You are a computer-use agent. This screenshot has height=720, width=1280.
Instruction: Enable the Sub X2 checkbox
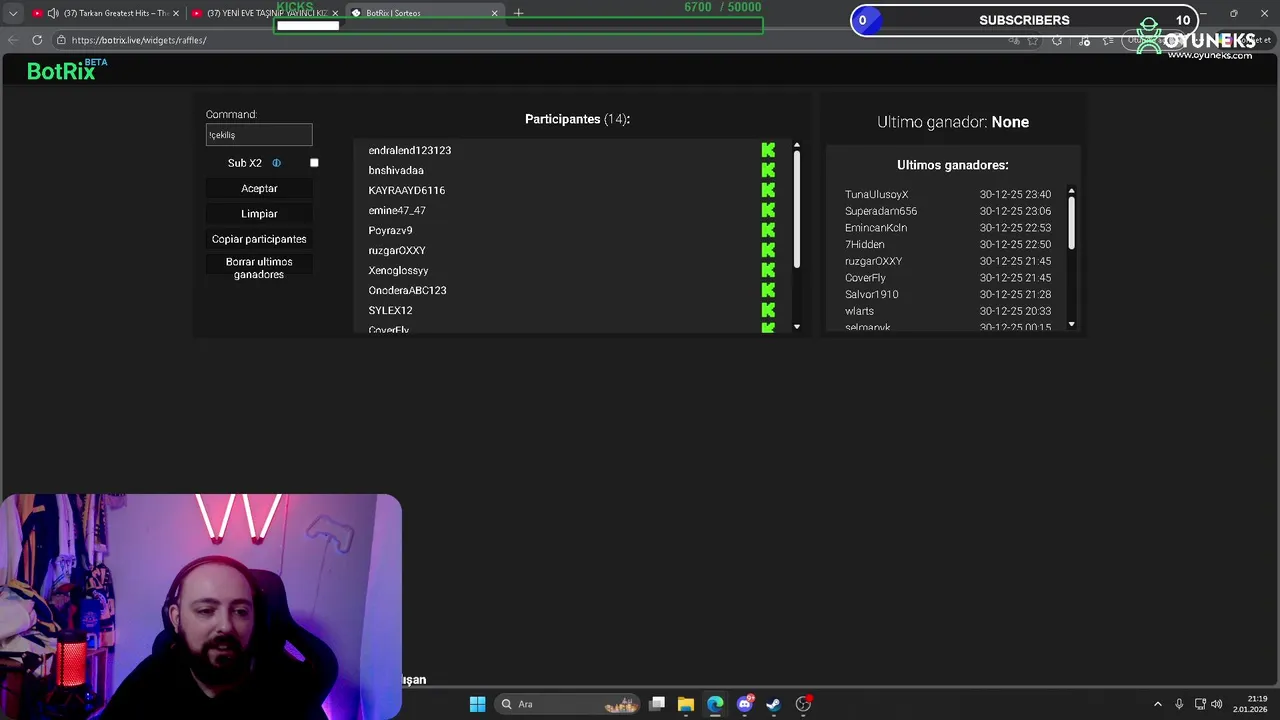click(314, 163)
